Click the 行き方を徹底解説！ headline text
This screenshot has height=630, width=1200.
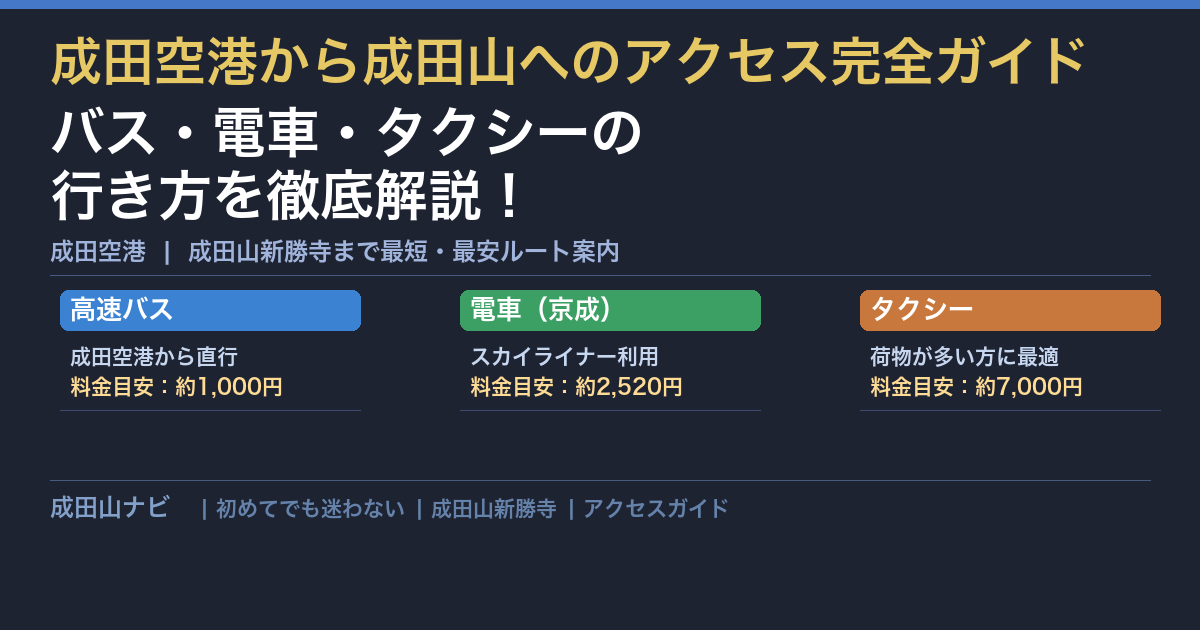pos(288,196)
